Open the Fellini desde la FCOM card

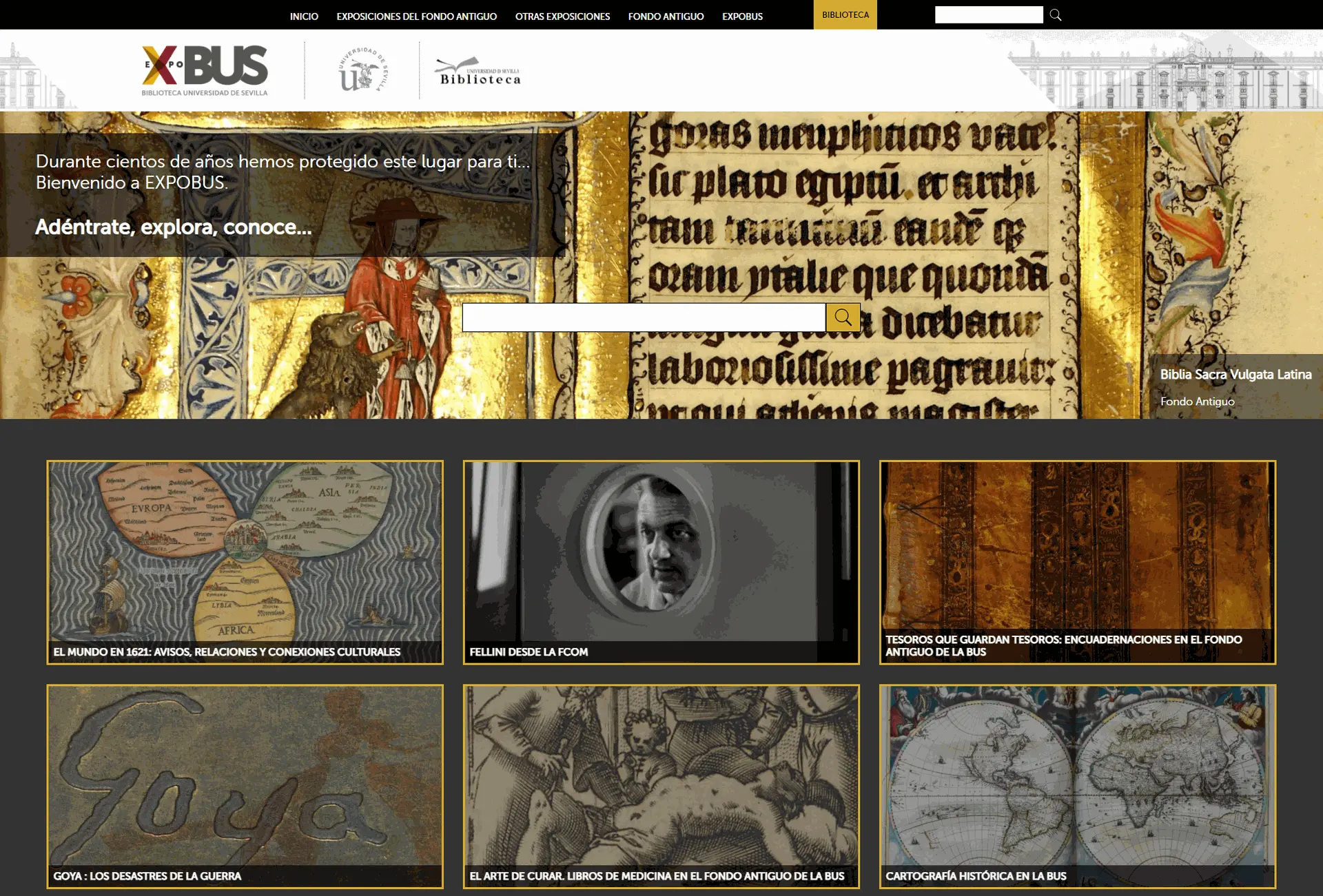coord(661,562)
